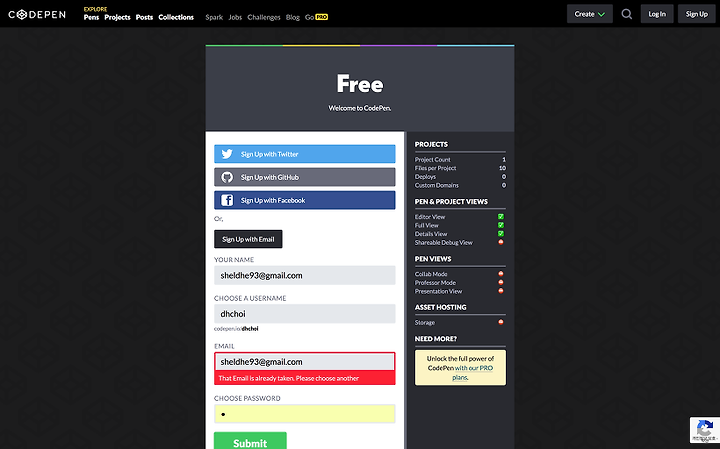Open the Posts menu item

[144, 17]
